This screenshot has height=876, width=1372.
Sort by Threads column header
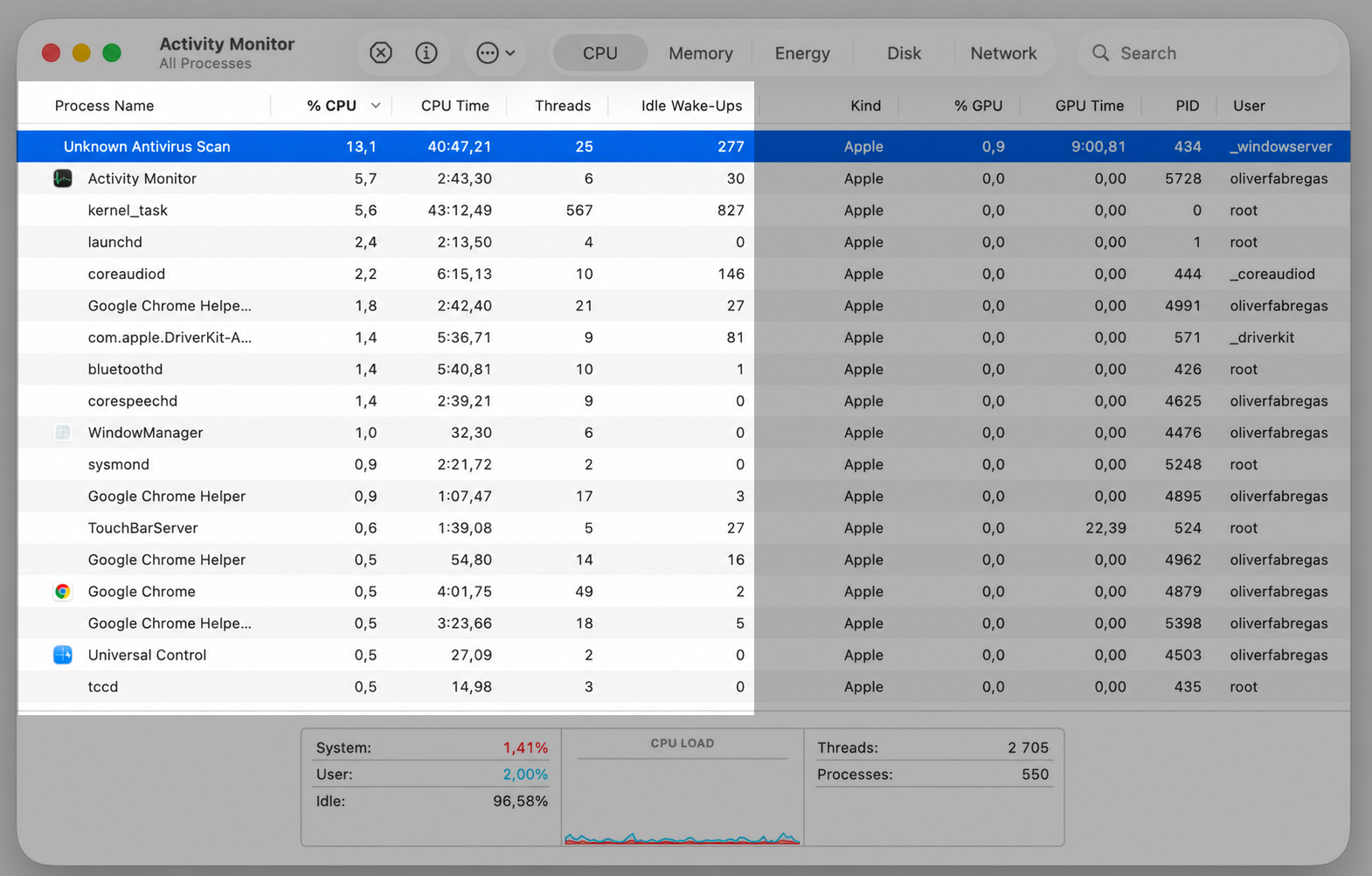click(563, 106)
